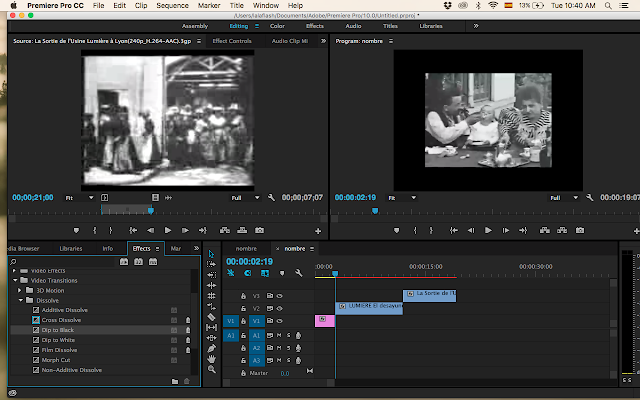Export frame camera icon in Source monitor
640x400 pixels.
[259, 231]
